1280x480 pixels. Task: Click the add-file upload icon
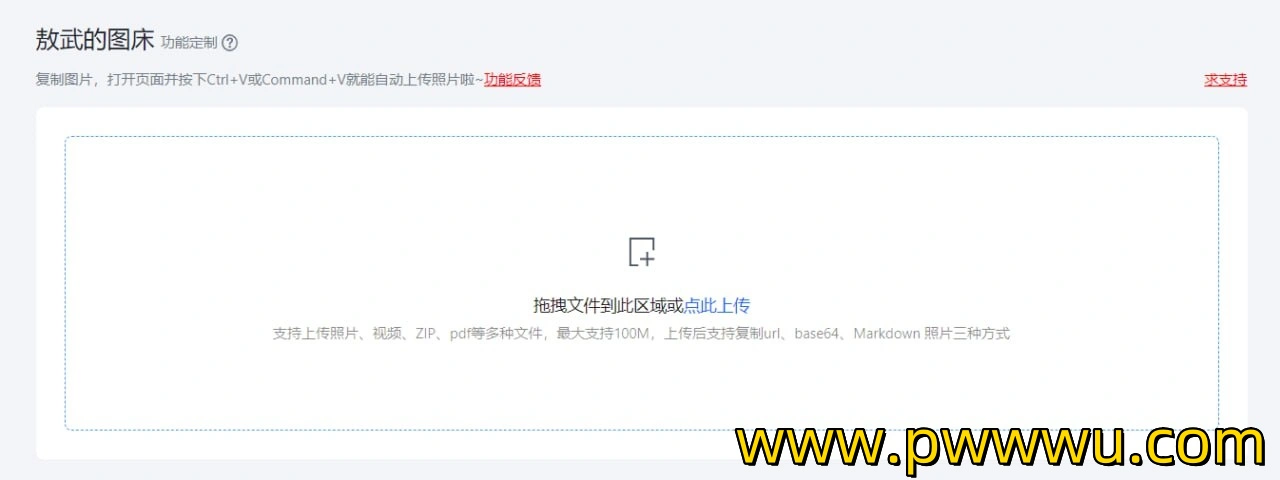pyautogui.click(x=642, y=252)
